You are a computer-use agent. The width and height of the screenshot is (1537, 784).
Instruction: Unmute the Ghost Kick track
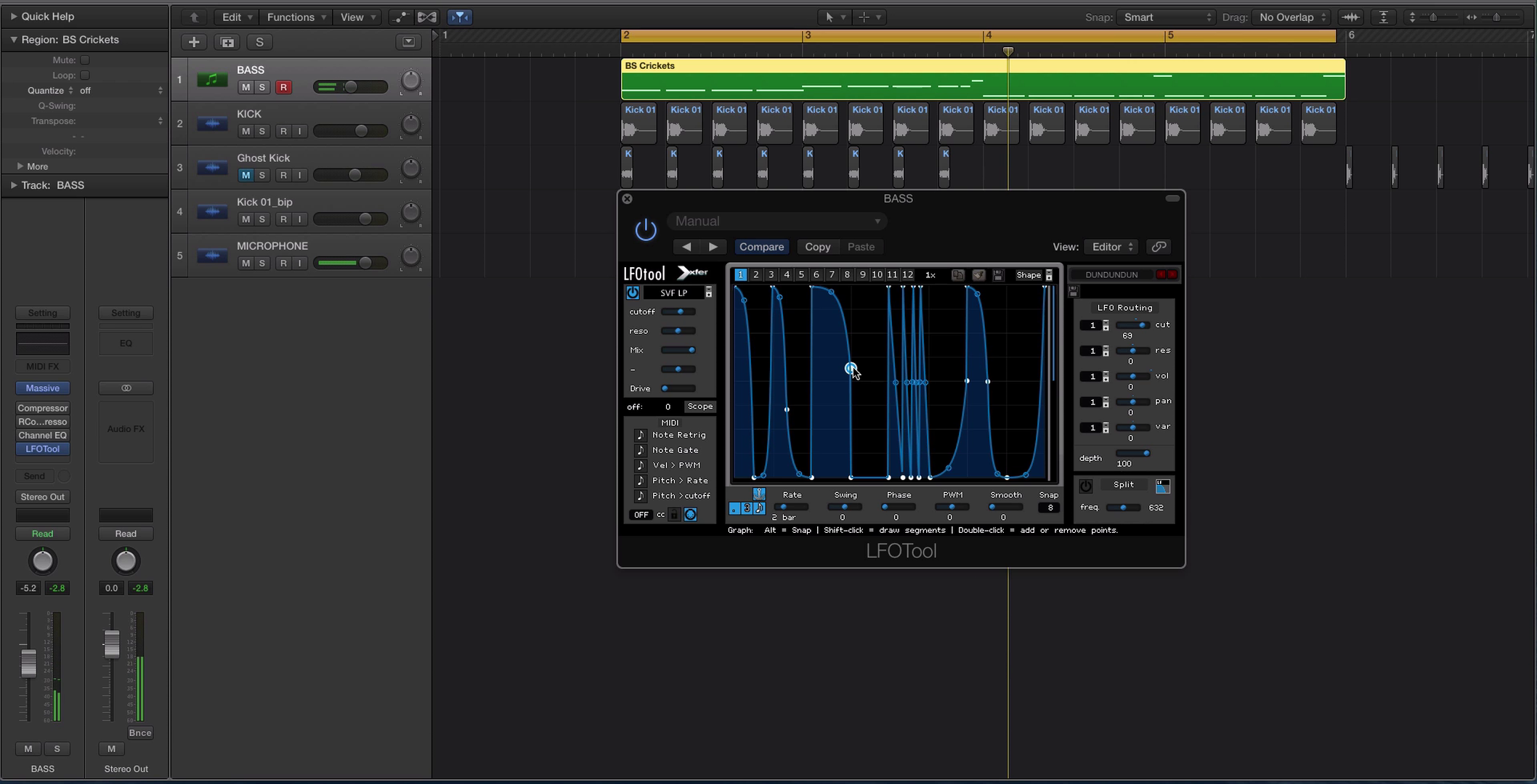coord(246,175)
